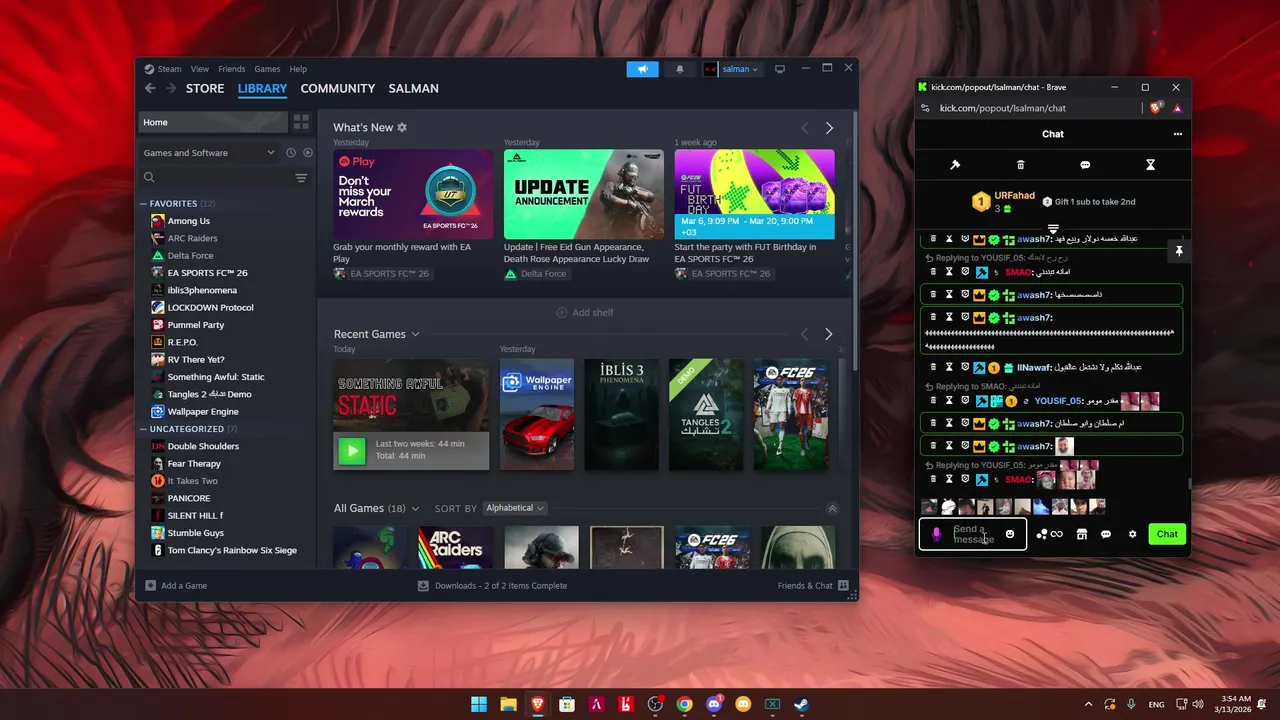Show ready-to-play games filter icon
This screenshot has height=720, width=1280.
tap(308, 153)
